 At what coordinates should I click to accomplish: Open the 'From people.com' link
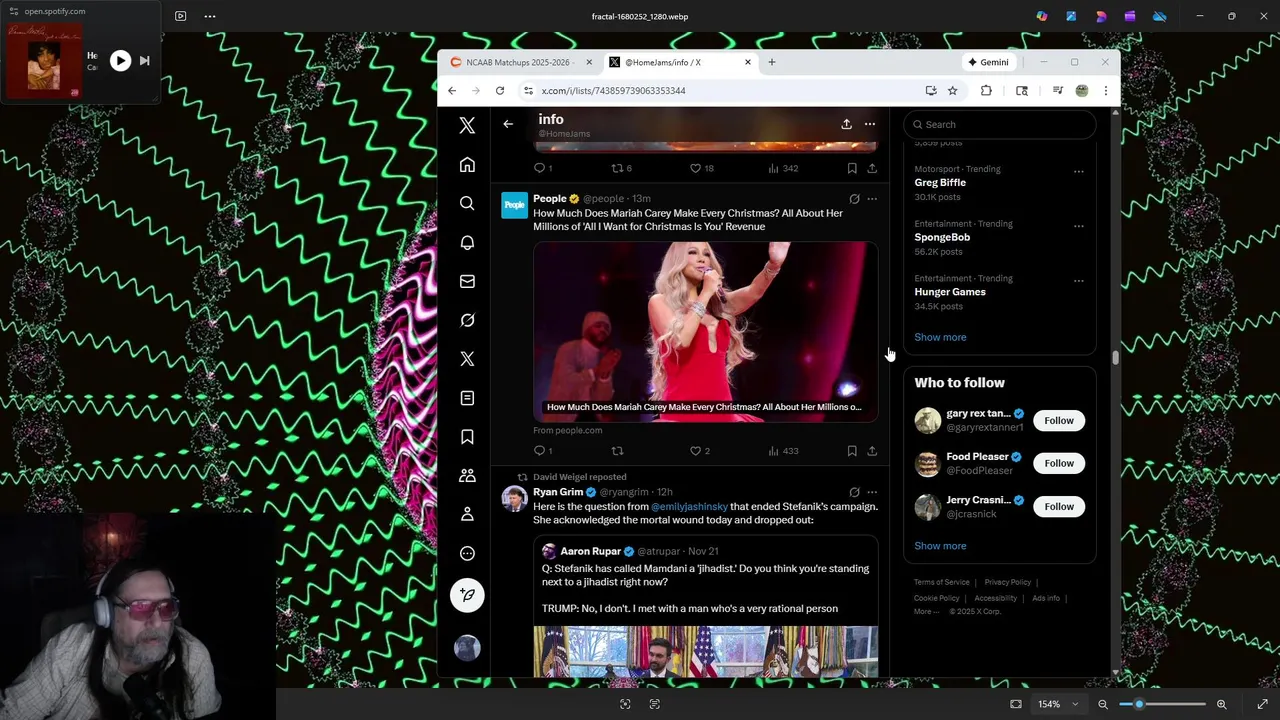567,430
